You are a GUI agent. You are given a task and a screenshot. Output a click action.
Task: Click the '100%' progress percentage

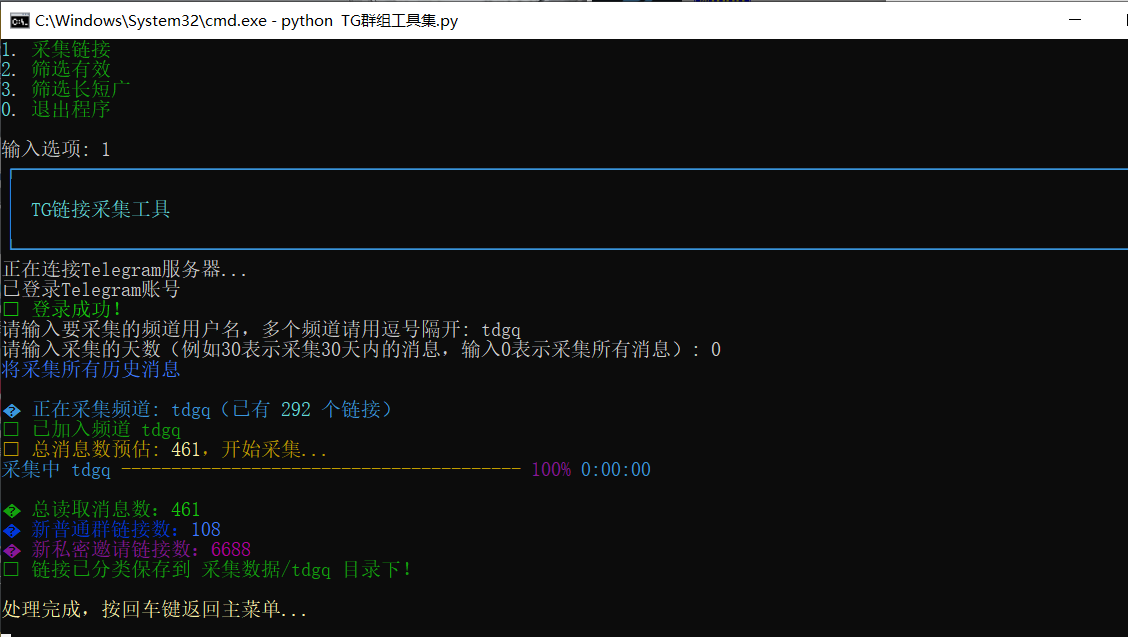[x=551, y=470]
